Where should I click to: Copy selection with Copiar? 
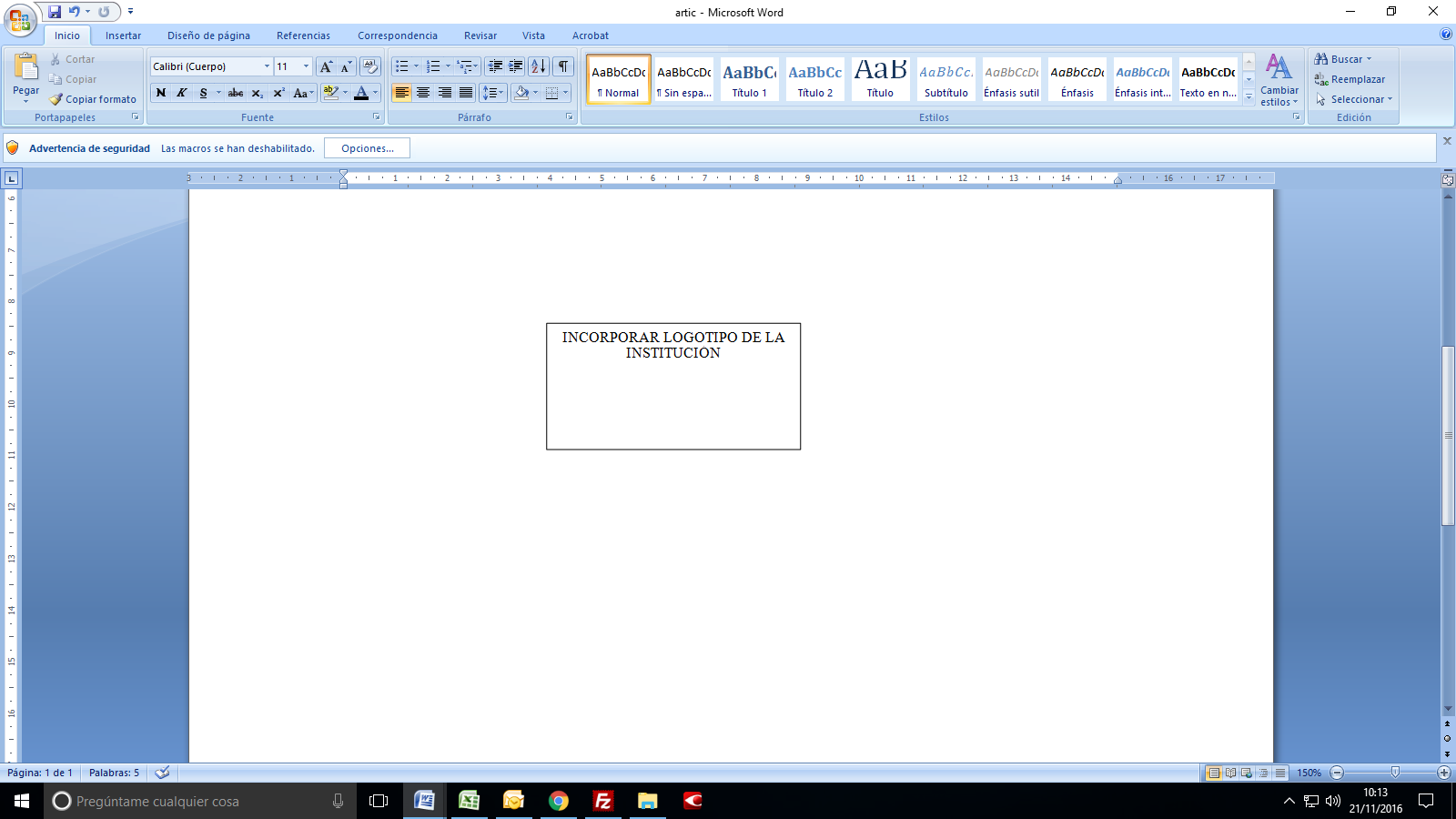pyautogui.click(x=73, y=79)
